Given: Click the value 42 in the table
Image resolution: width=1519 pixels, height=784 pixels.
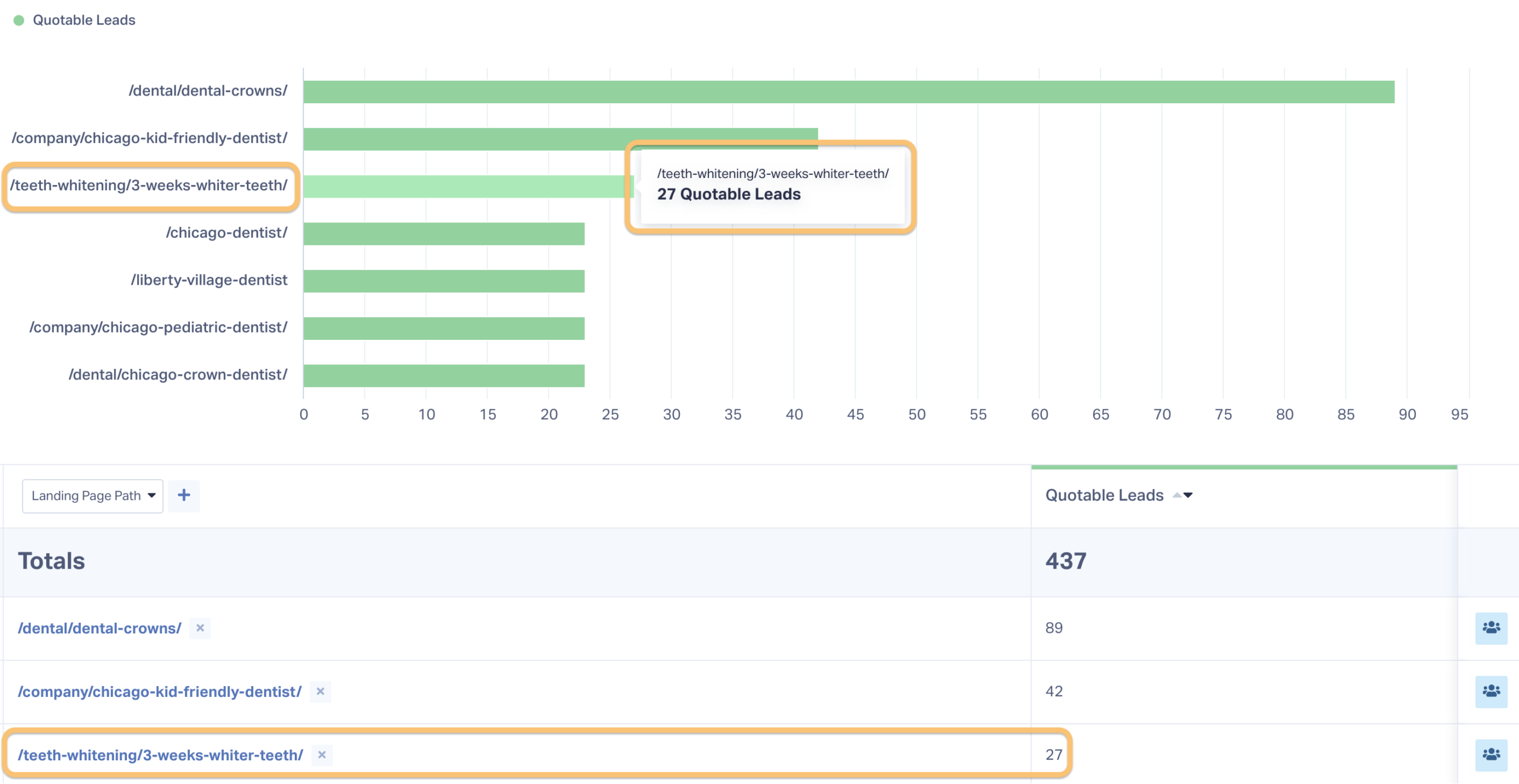Looking at the screenshot, I should click(1054, 691).
